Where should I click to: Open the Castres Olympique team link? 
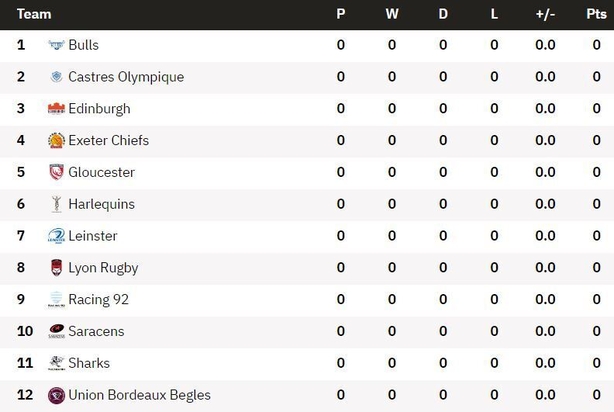[x=126, y=77]
